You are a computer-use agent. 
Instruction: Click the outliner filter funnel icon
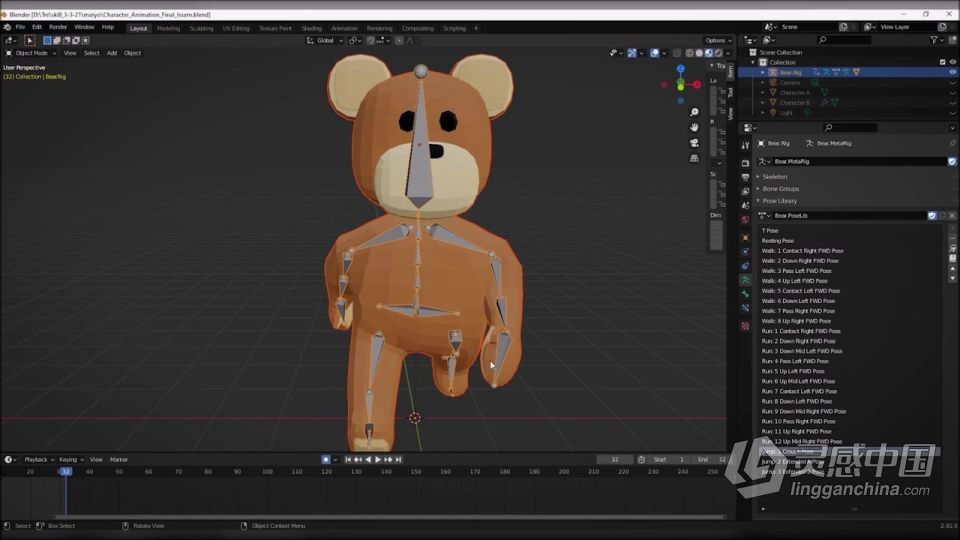pyautogui.click(x=934, y=40)
